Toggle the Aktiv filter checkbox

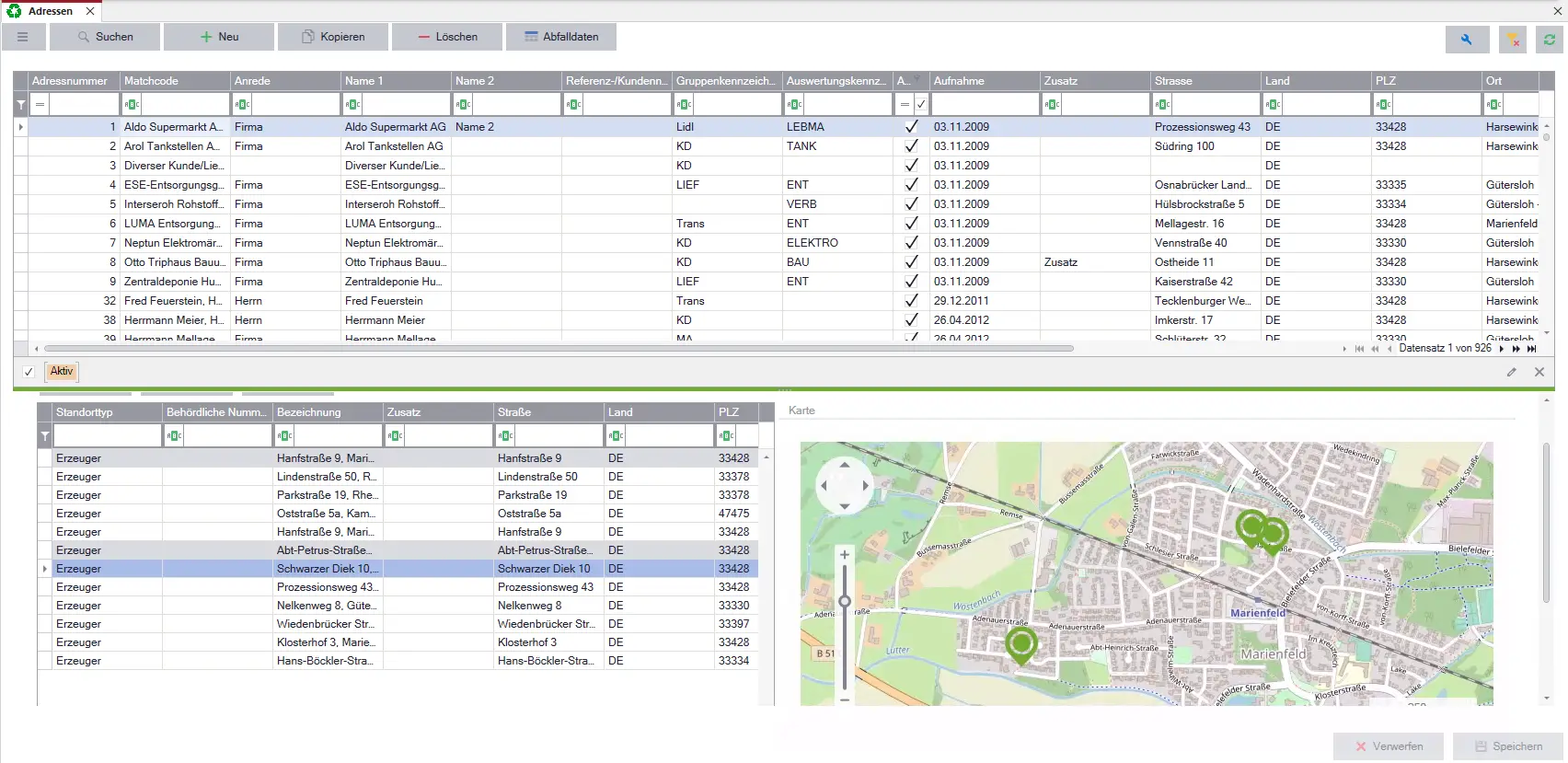[29, 372]
